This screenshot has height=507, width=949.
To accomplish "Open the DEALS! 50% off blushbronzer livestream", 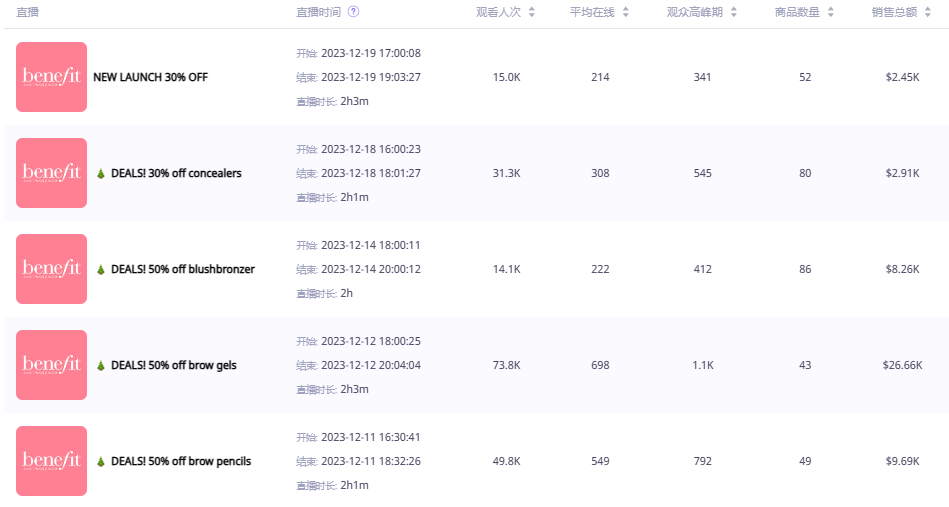I will [x=183, y=269].
